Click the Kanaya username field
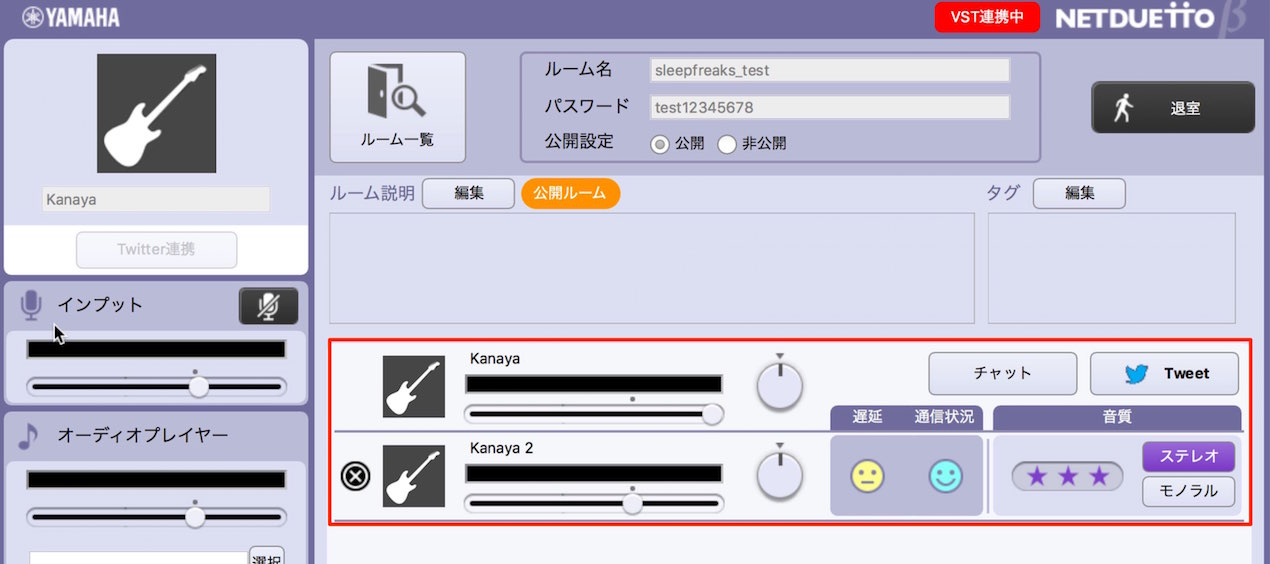1270x564 pixels. click(156, 199)
